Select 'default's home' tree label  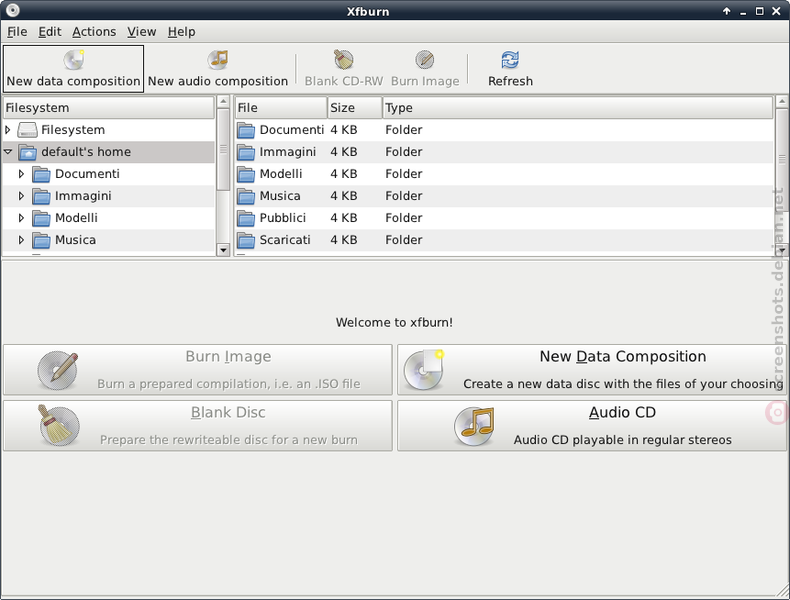(86, 152)
